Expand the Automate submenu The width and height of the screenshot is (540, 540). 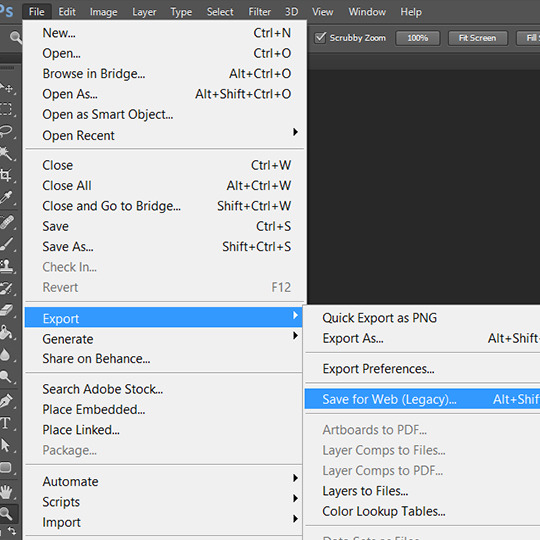164,481
